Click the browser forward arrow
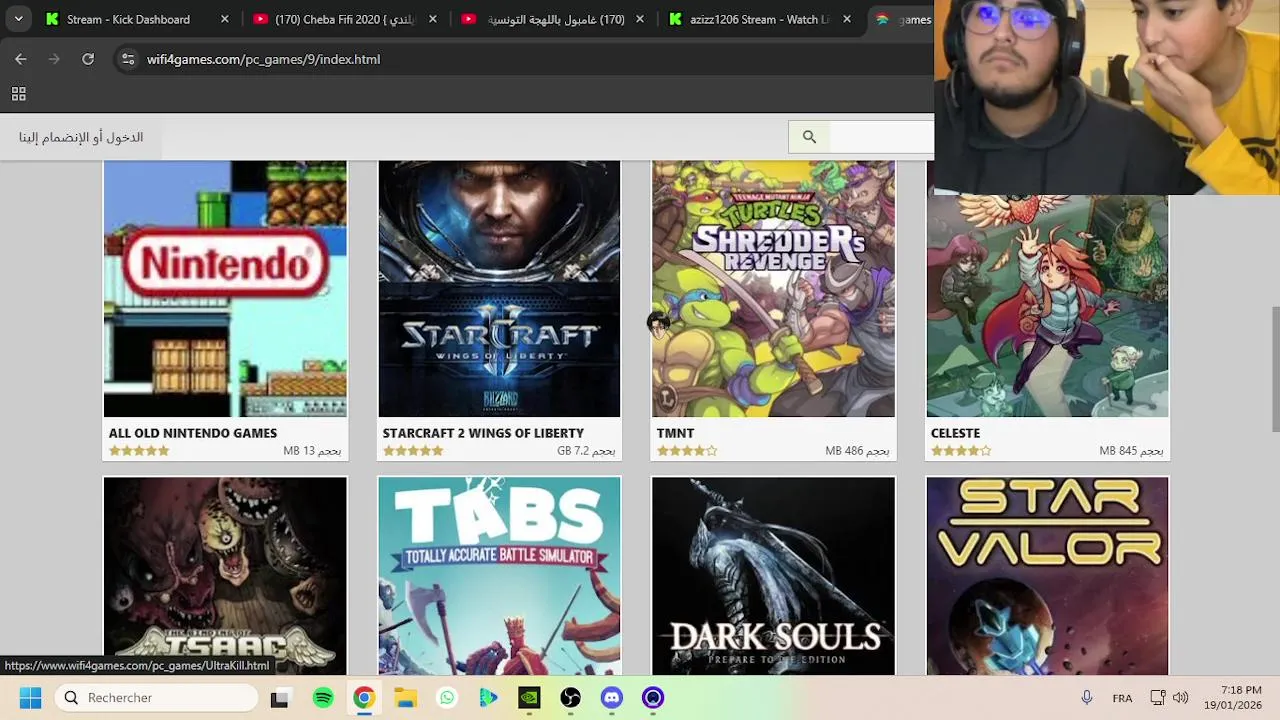 point(54,59)
